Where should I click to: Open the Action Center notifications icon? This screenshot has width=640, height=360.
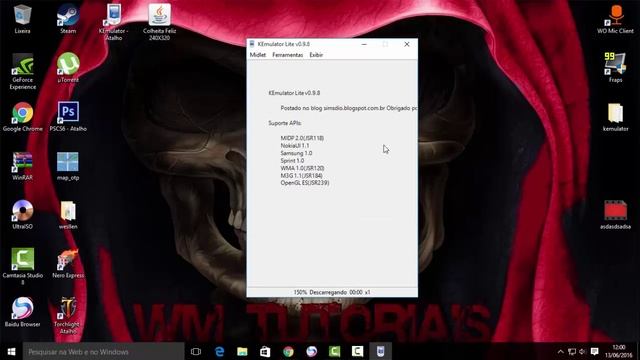[595, 351]
